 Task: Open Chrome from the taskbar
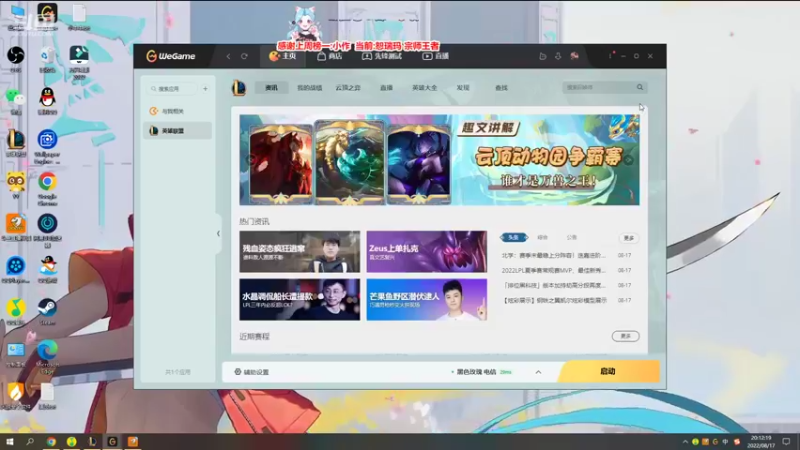(x=51, y=441)
